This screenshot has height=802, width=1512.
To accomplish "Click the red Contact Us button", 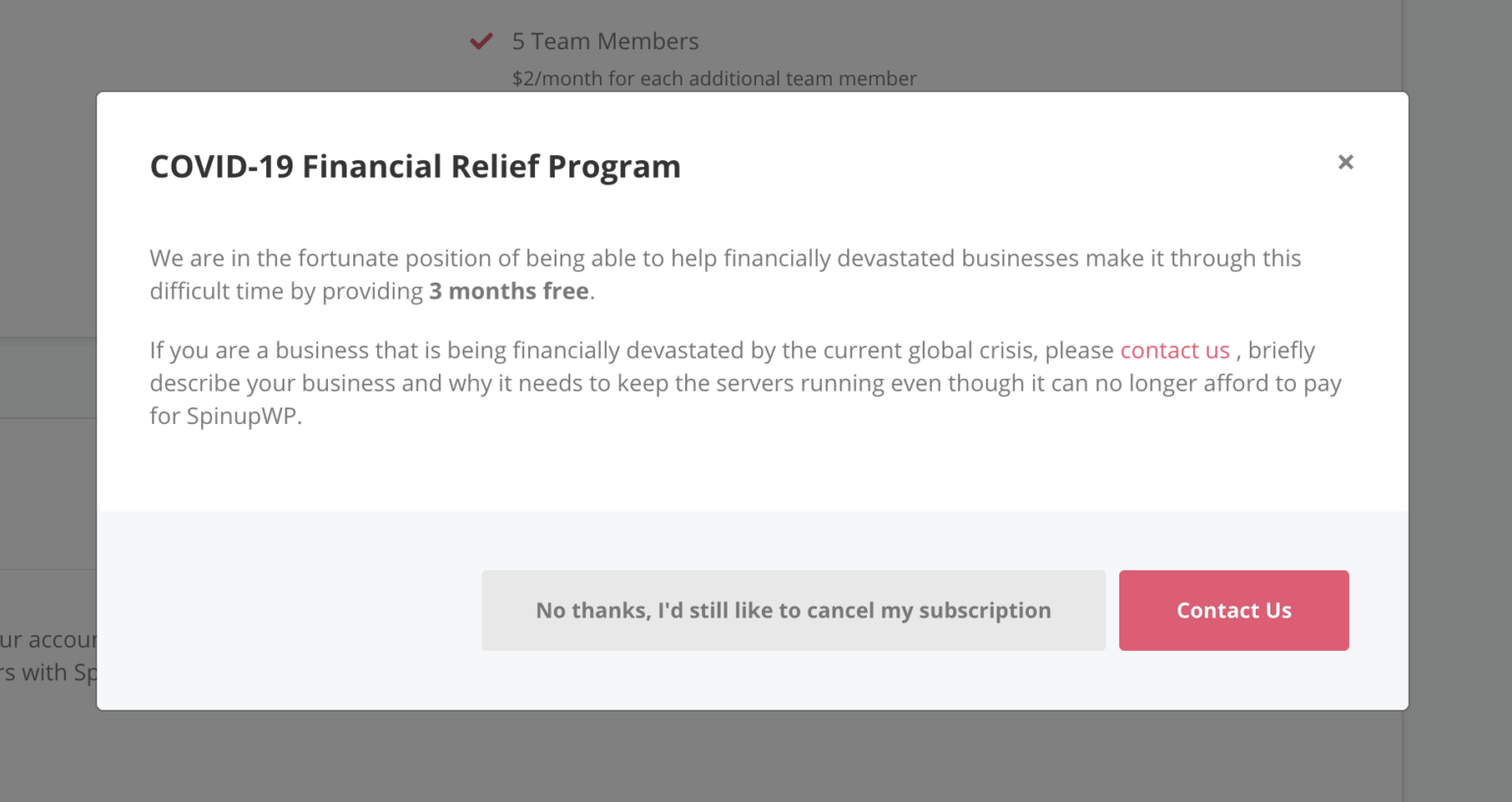I will pos(1234,611).
